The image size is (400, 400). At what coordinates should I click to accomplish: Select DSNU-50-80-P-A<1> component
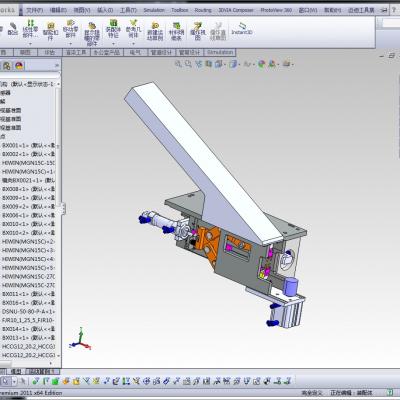click(x=28, y=311)
